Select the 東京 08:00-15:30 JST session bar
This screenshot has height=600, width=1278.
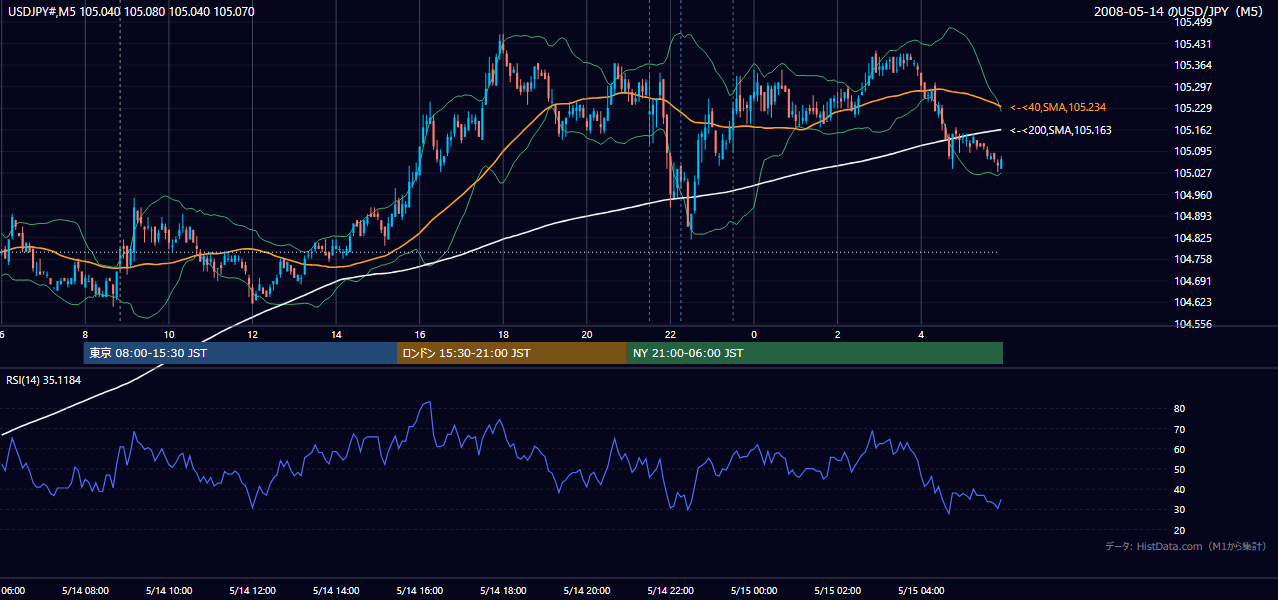(240, 353)
